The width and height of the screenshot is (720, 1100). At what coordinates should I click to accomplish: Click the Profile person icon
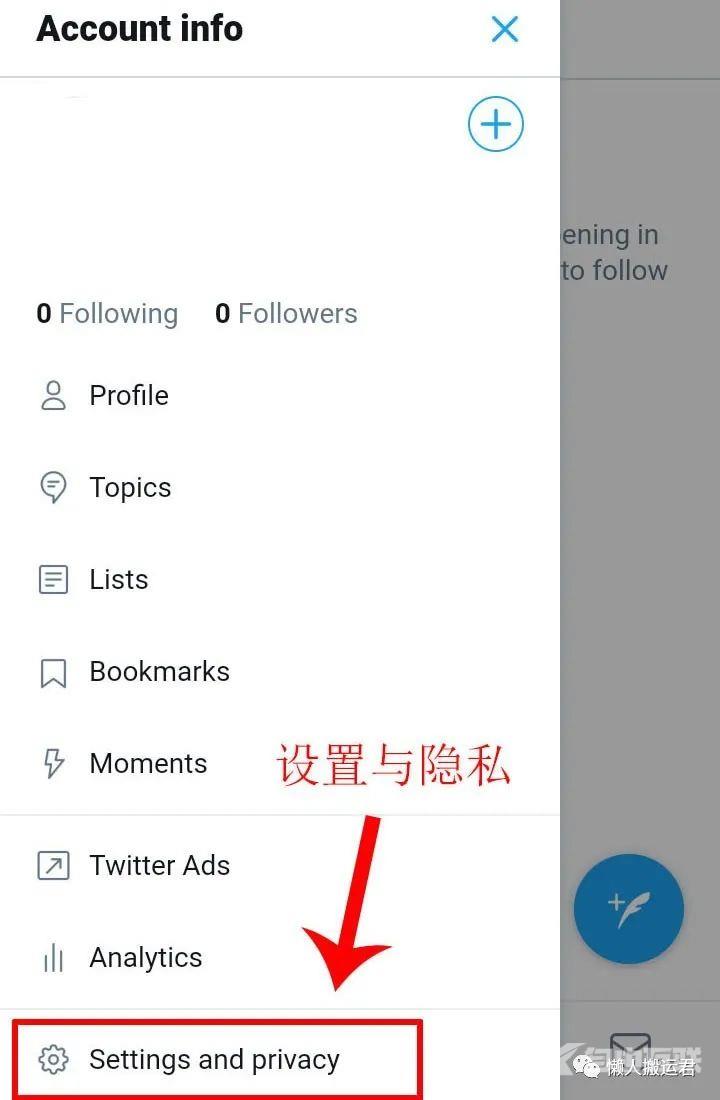[53, 396]
